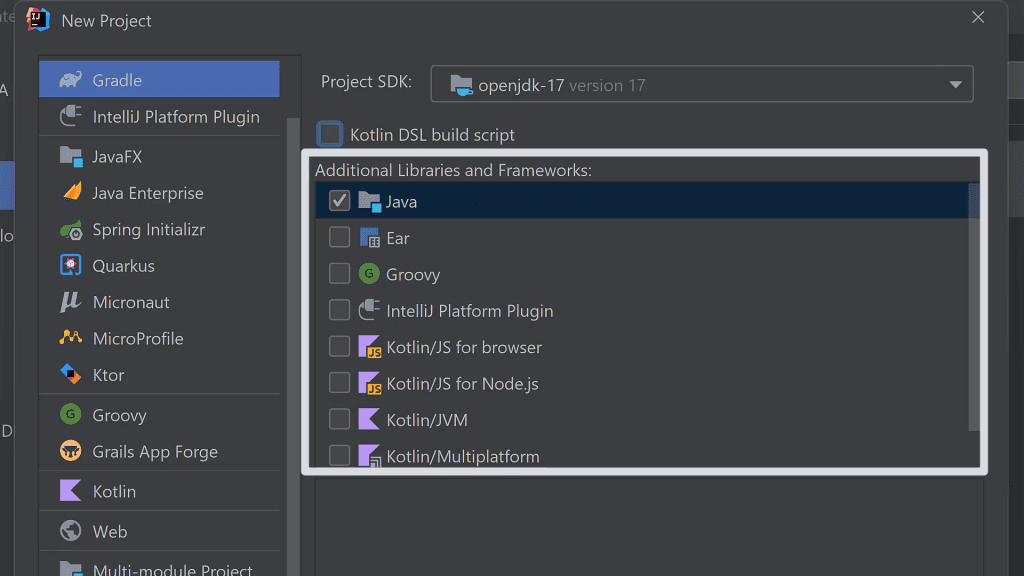
Task: Select the Gradle project generator icon
Action: (x=70, y=78)
